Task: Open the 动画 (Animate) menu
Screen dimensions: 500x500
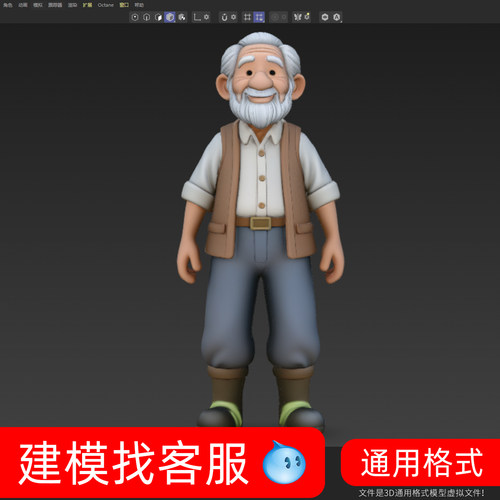Action: click(x=23, y=5)
